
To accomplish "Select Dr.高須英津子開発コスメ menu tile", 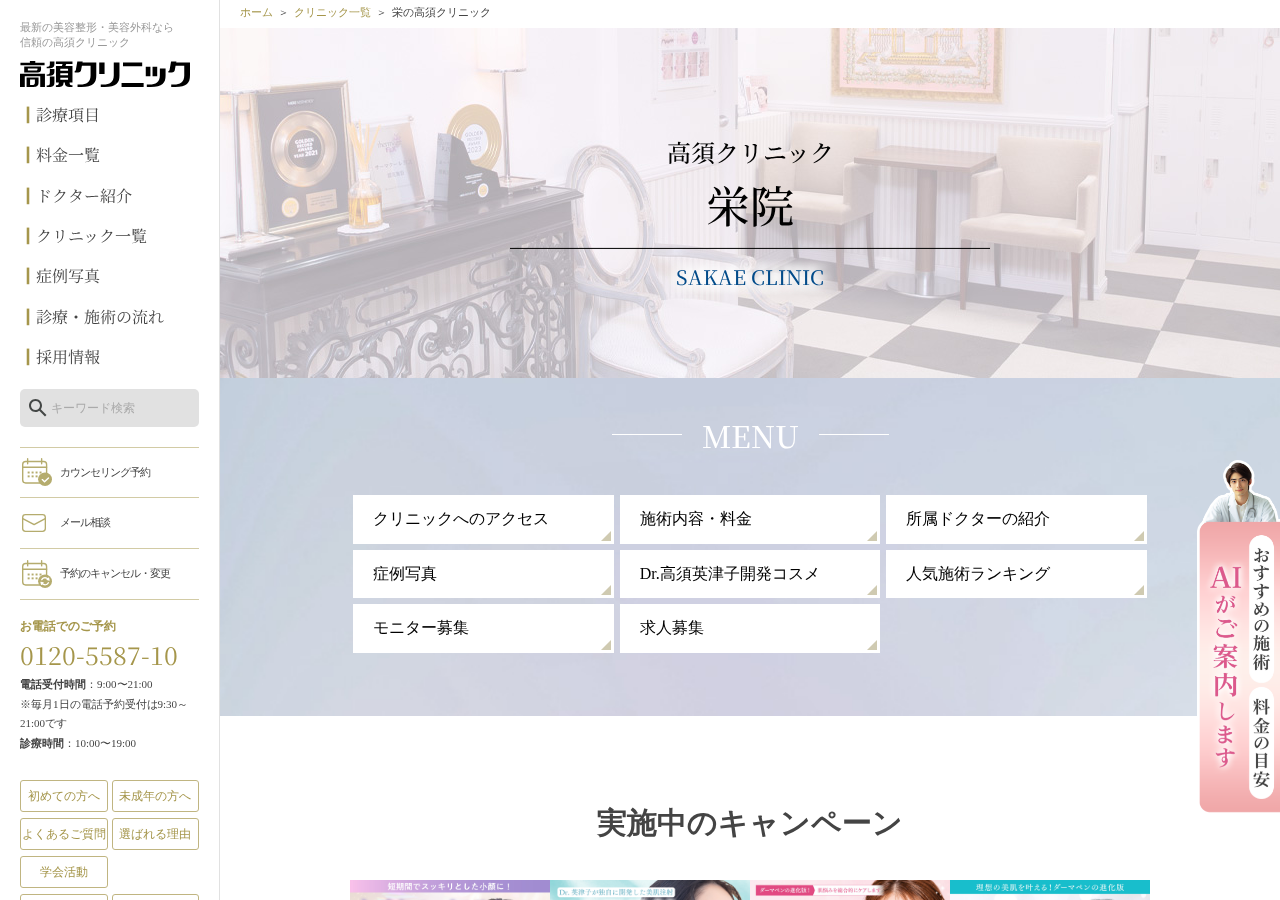I will tap(750, 574).
